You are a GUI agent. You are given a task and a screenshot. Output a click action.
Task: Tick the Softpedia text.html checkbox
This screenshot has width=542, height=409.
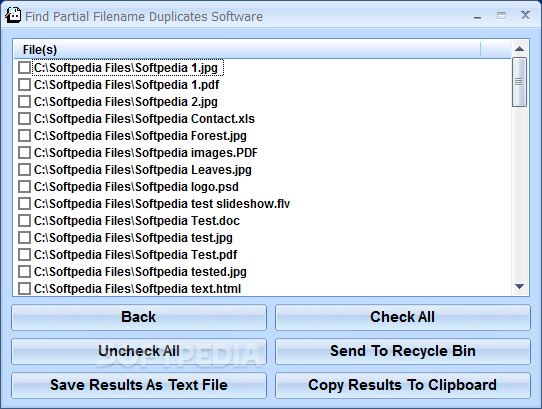coord(25,289)
